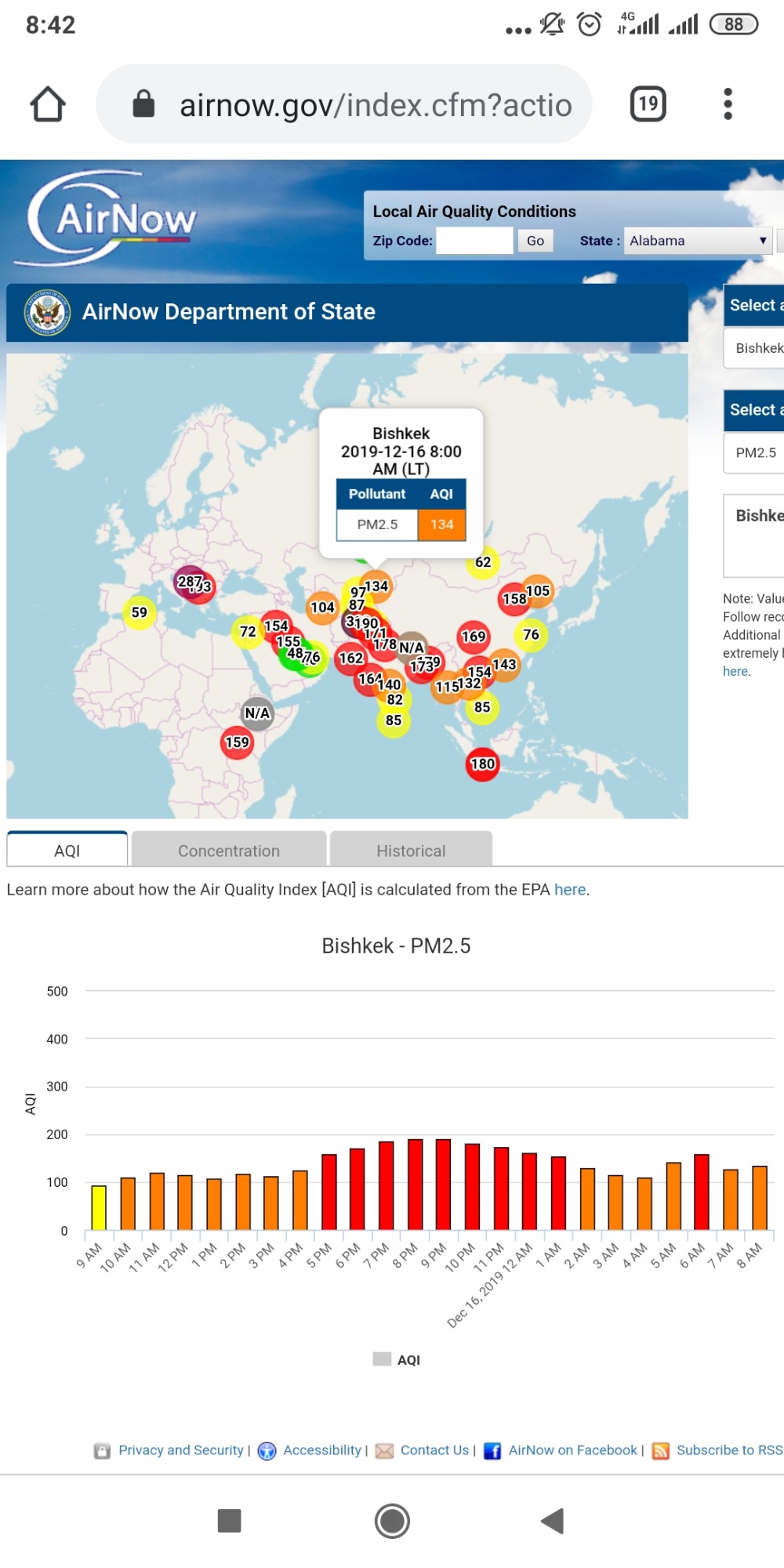Switch to the Historical tab
The image size is (784, 1568).
coord(411,851)
